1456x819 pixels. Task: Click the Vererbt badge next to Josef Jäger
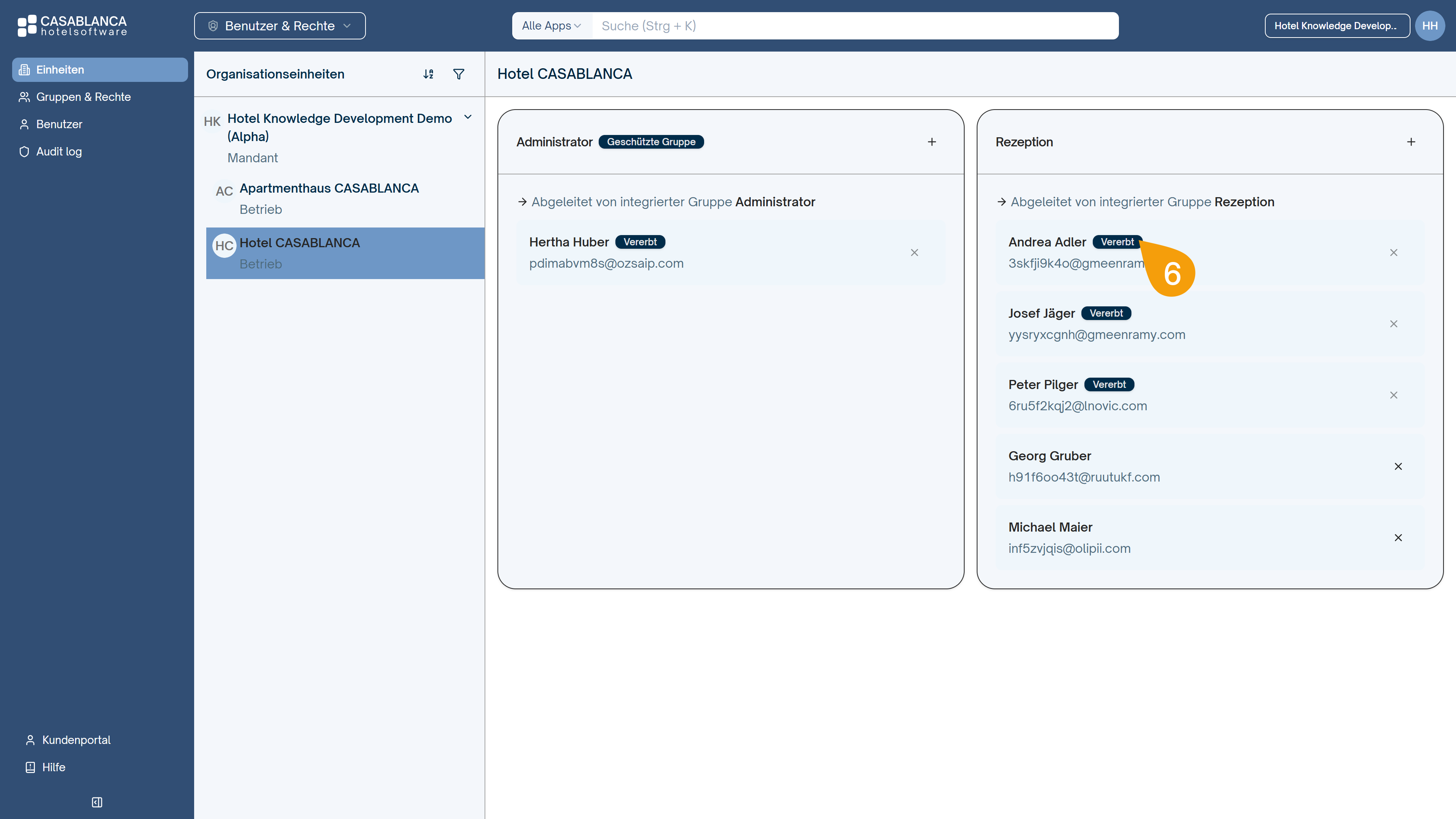pyautogui.click(x=1106, y=313)
